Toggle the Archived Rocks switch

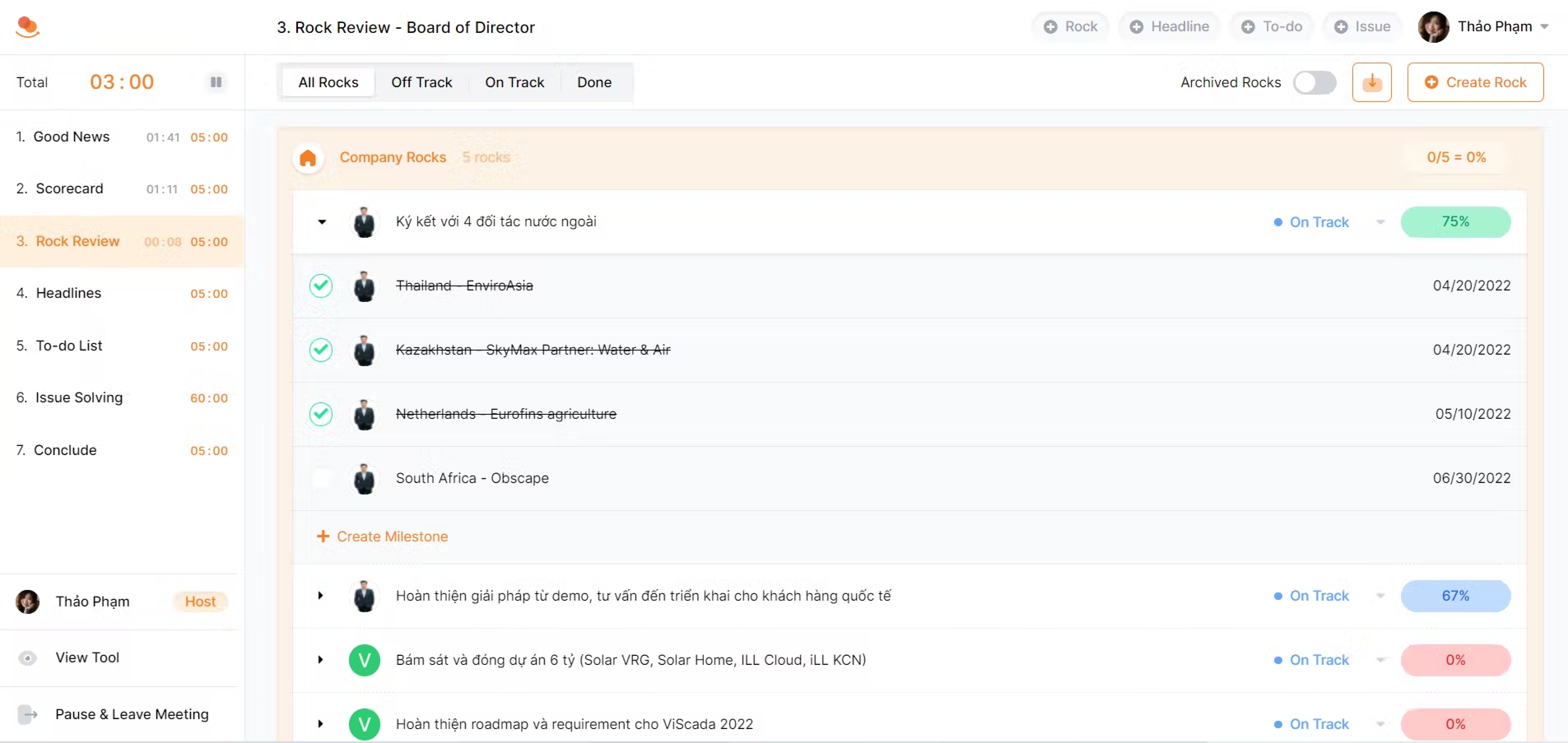pos(1314,82)
